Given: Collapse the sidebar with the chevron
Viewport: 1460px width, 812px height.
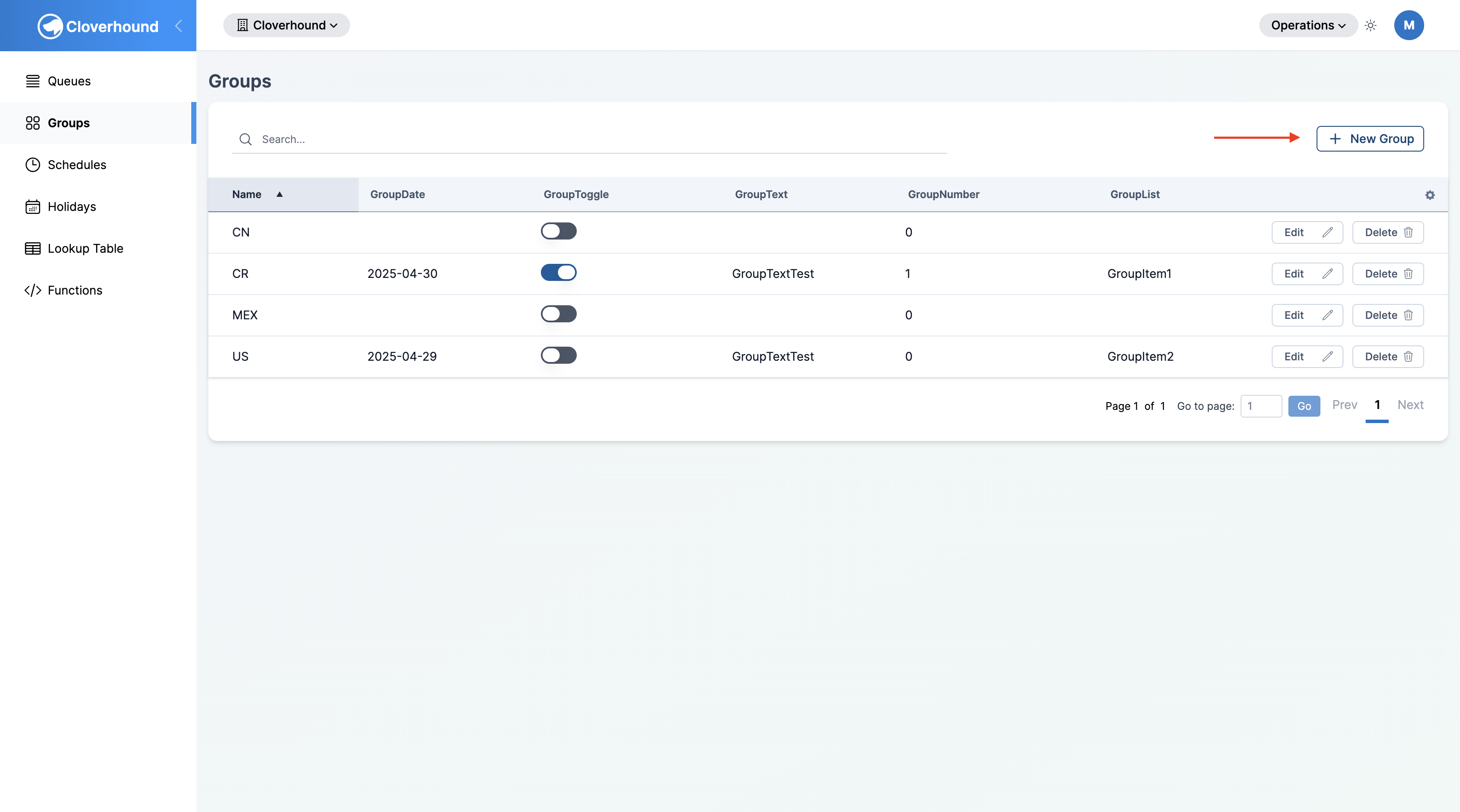Looking at the screenshot, I should point(178,26).
